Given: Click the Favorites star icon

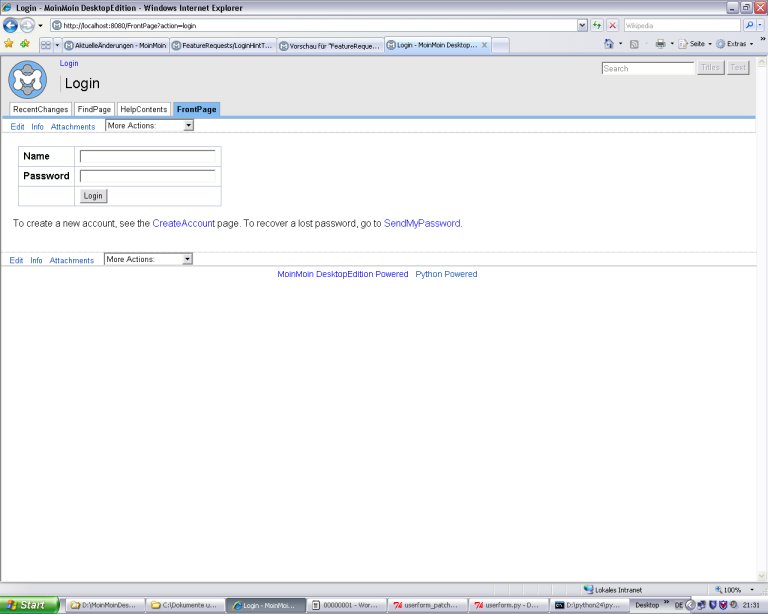Looking at the screenshot, I should click(x=9, y=44).
